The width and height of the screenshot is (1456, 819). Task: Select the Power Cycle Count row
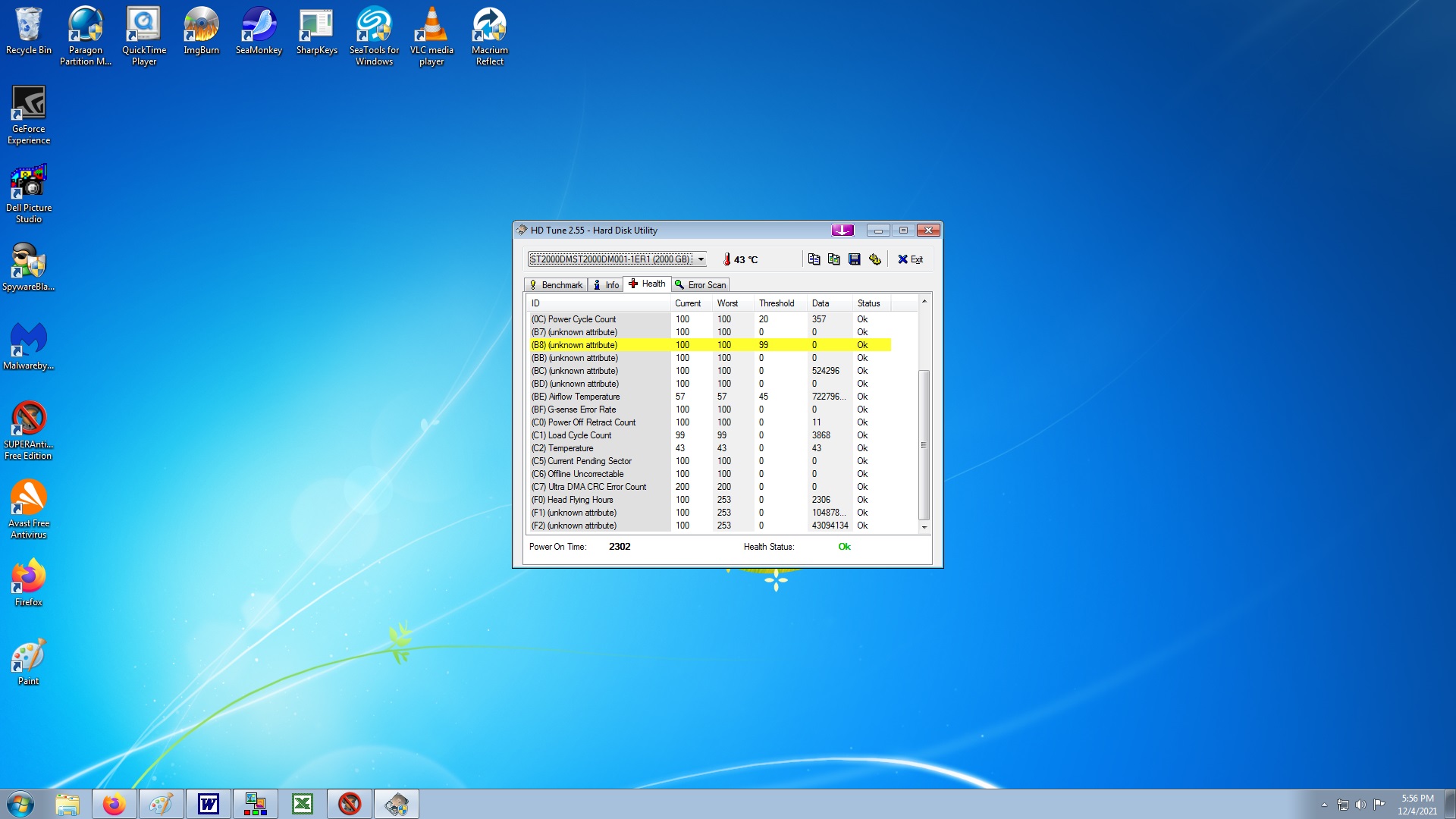pyautogui.click(x=709, y=319)
